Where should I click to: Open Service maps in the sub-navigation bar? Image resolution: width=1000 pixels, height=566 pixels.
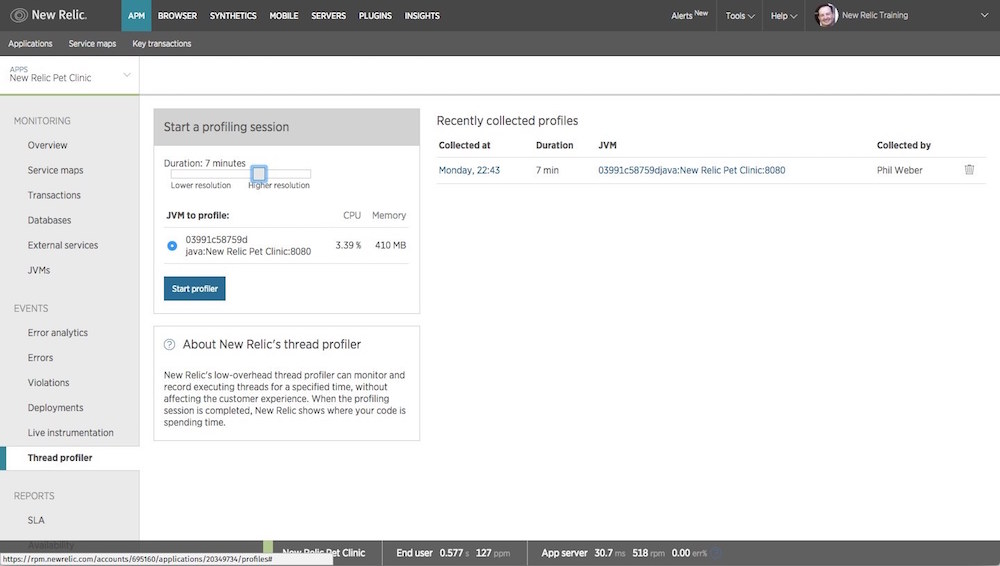(x=92, y=44)
